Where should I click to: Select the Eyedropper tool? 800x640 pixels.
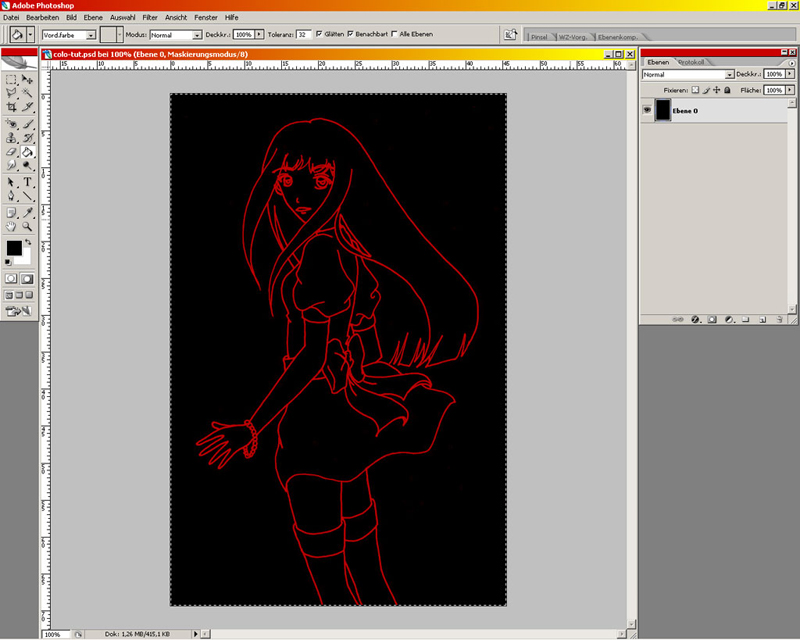coord(28,213)
